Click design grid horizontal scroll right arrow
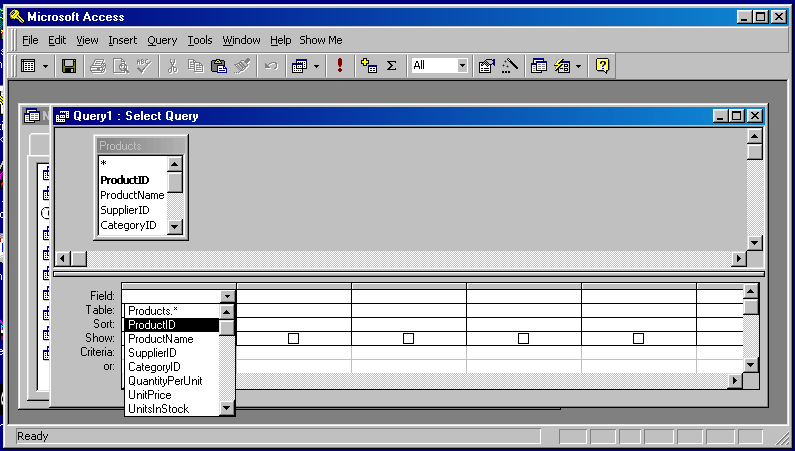 [x=735, y=380]
